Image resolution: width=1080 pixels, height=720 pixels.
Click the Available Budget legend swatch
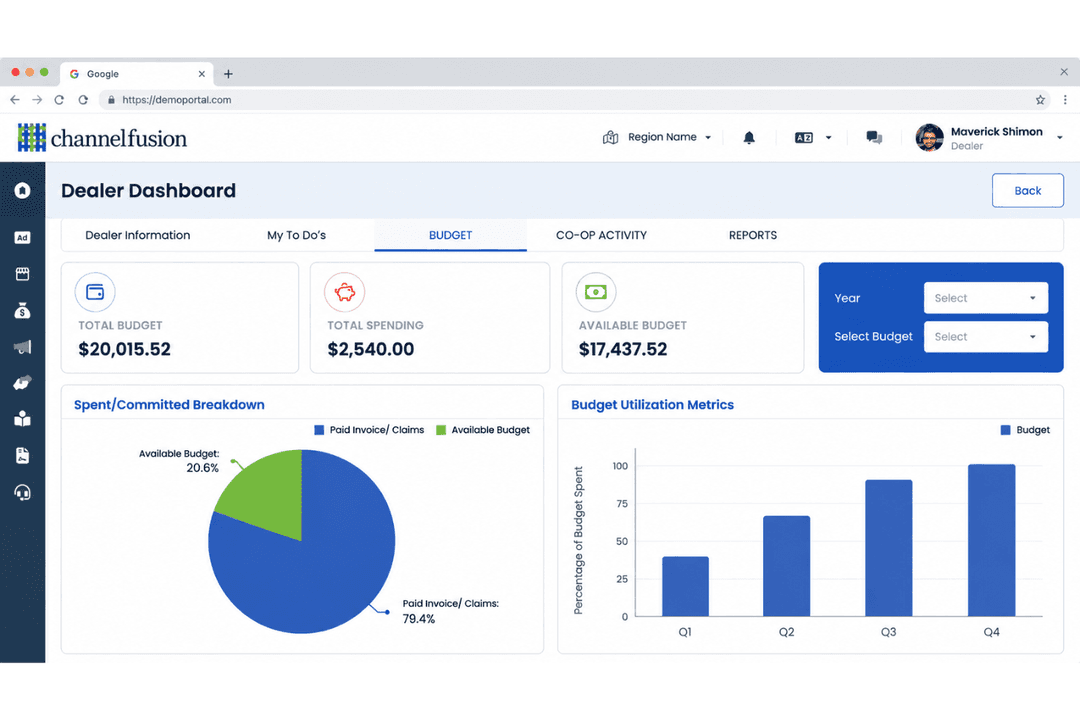(441, 430)
